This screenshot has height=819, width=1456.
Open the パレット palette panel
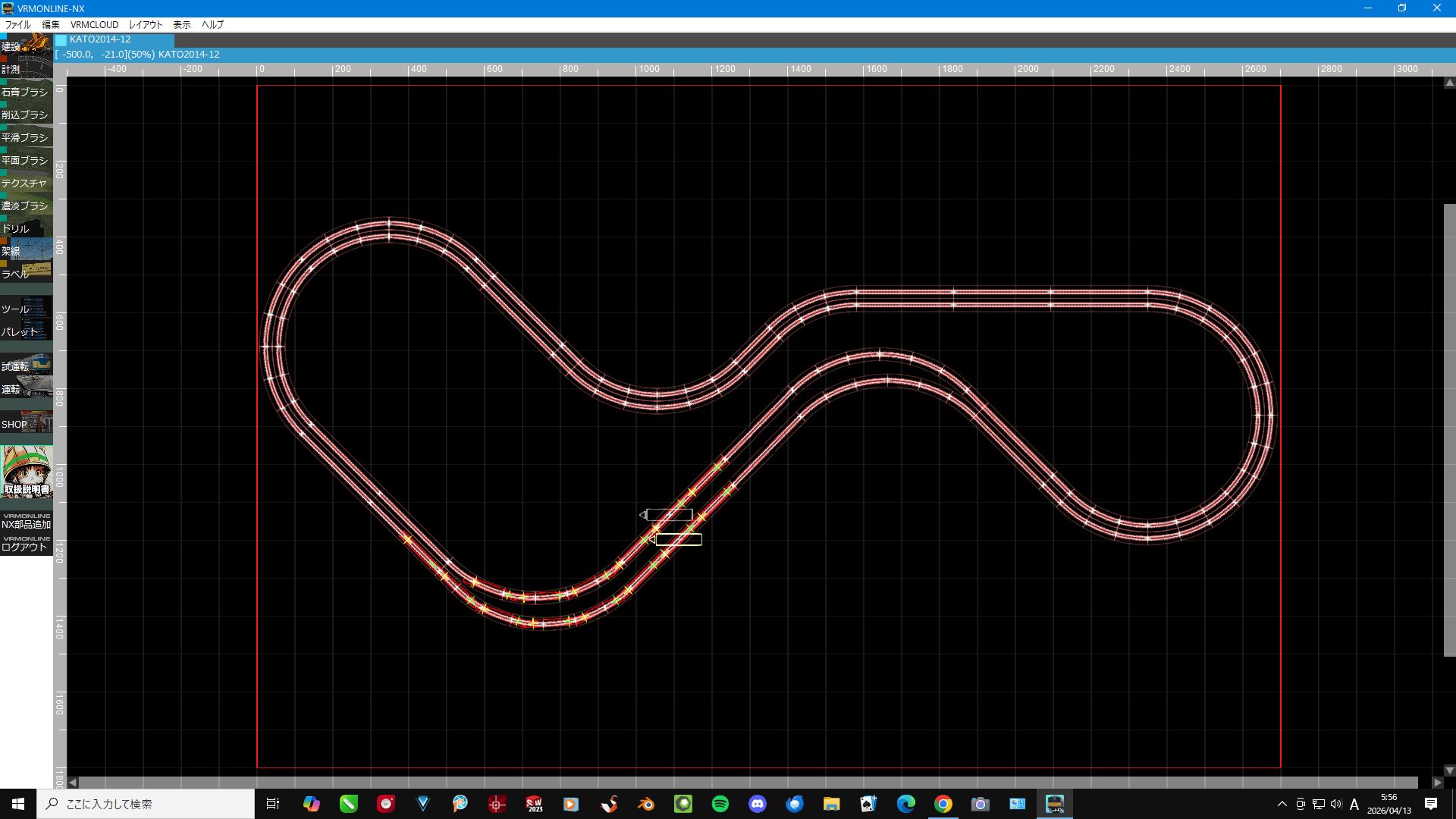coord(27,331)
